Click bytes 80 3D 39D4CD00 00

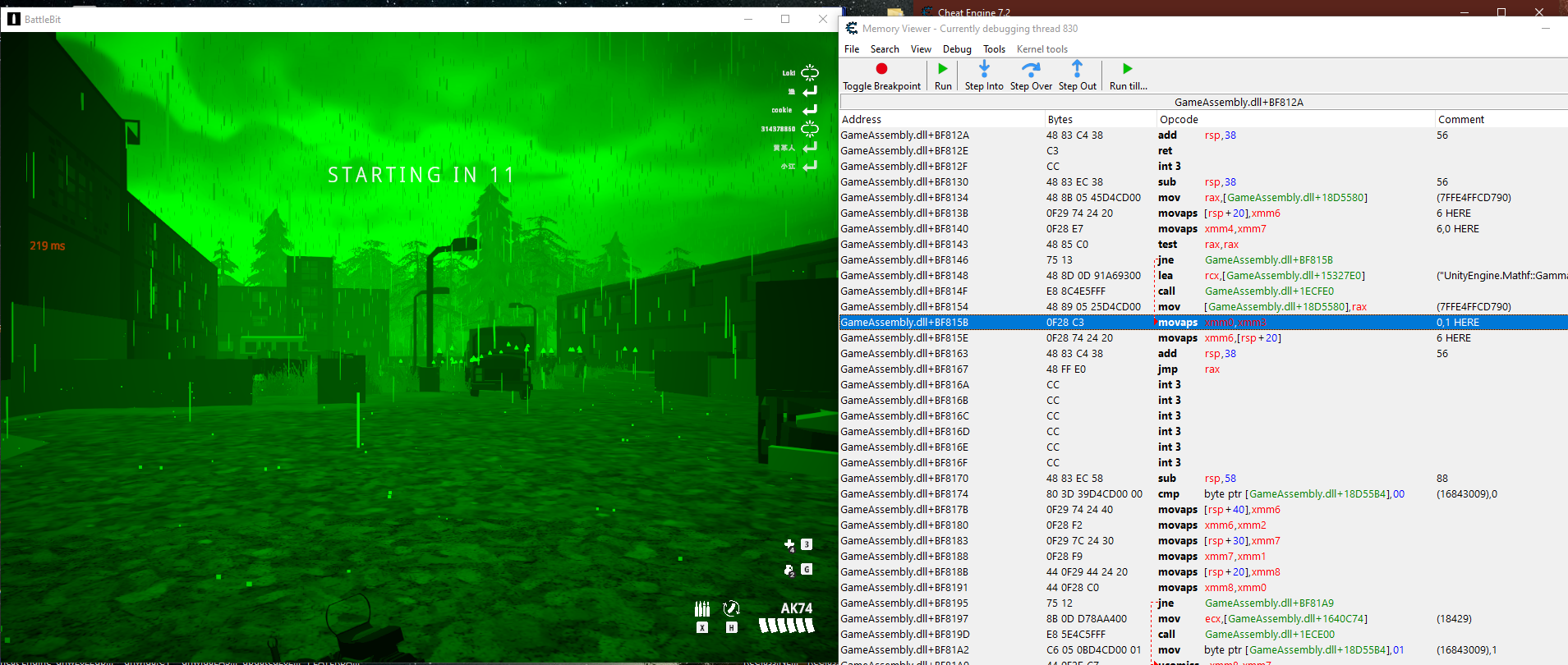pyautogui.click(x=1094, y=494)
